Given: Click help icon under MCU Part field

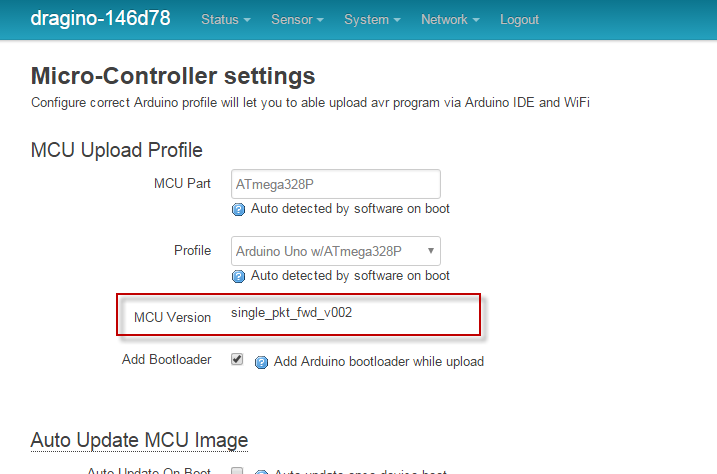Looking at the screenshot, I should coord(238,209).
